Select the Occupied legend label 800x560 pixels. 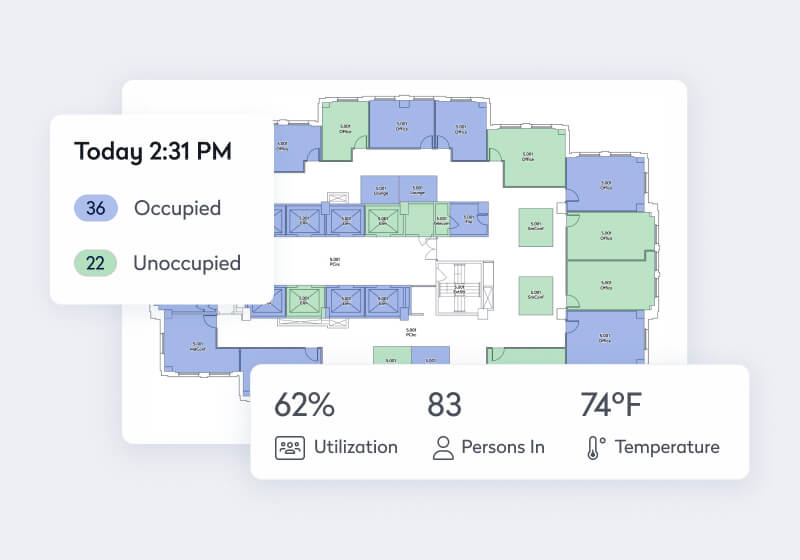[177, 208]
